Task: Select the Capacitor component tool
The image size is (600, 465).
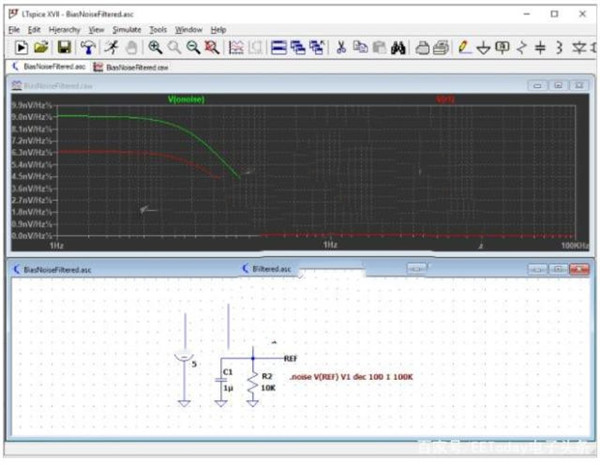Action: tap(541, 47)
